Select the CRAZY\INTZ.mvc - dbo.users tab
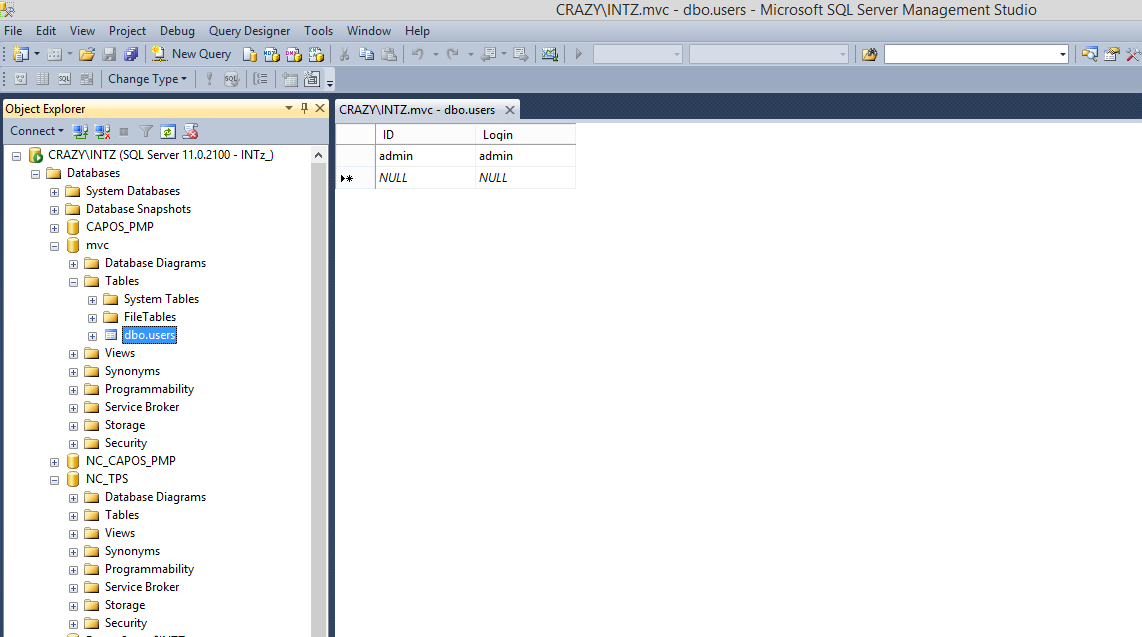 417,110
